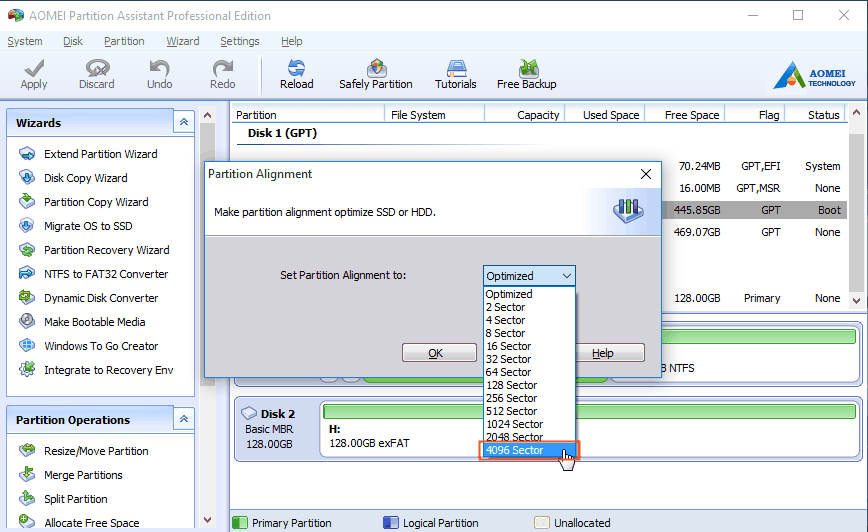Screen dimensions: 868x532
Task: Select 2 Sector alignment option
Action: tap(529, 307)
